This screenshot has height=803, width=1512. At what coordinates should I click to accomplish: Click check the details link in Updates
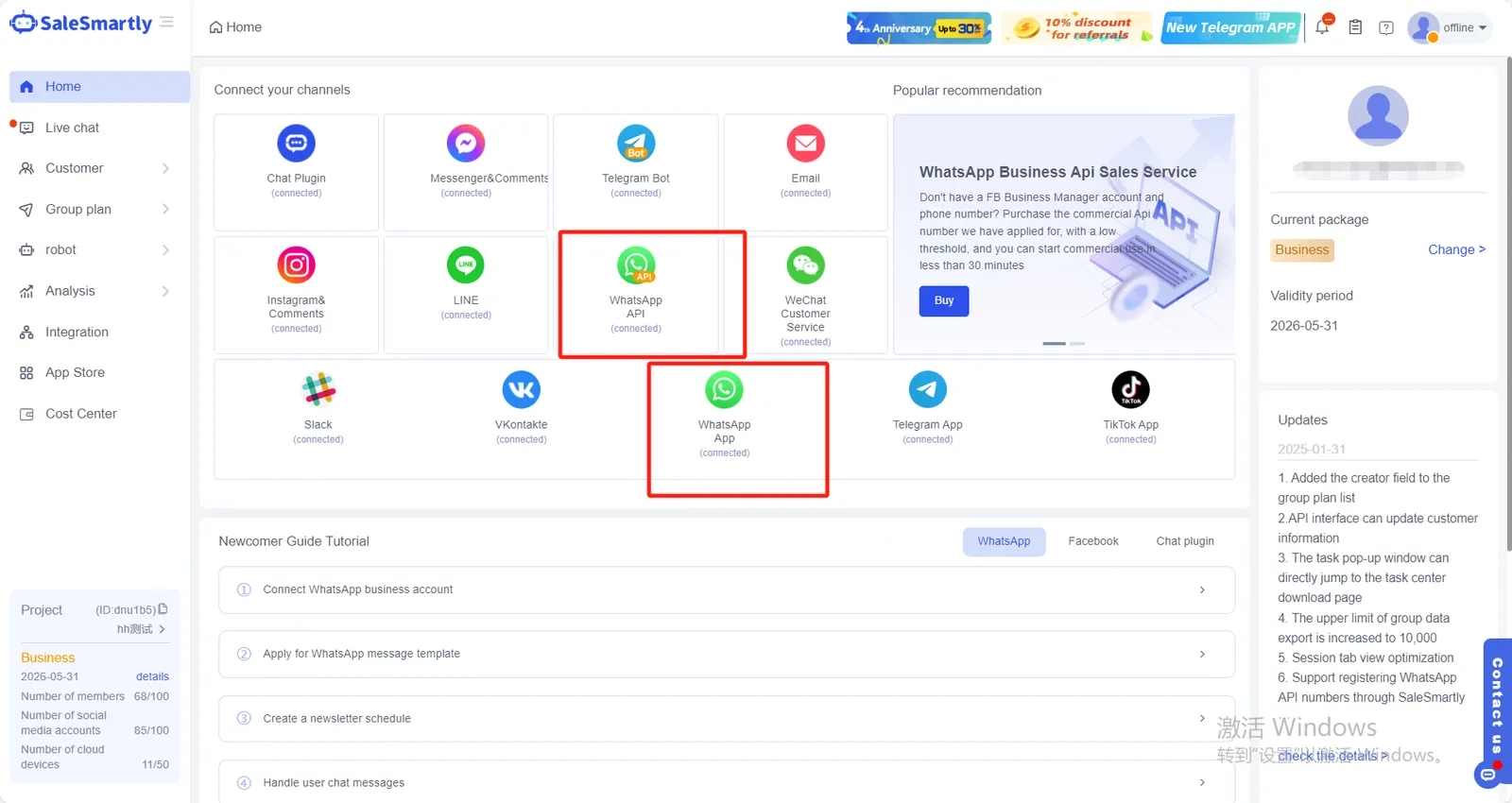tap(1332, 756)
